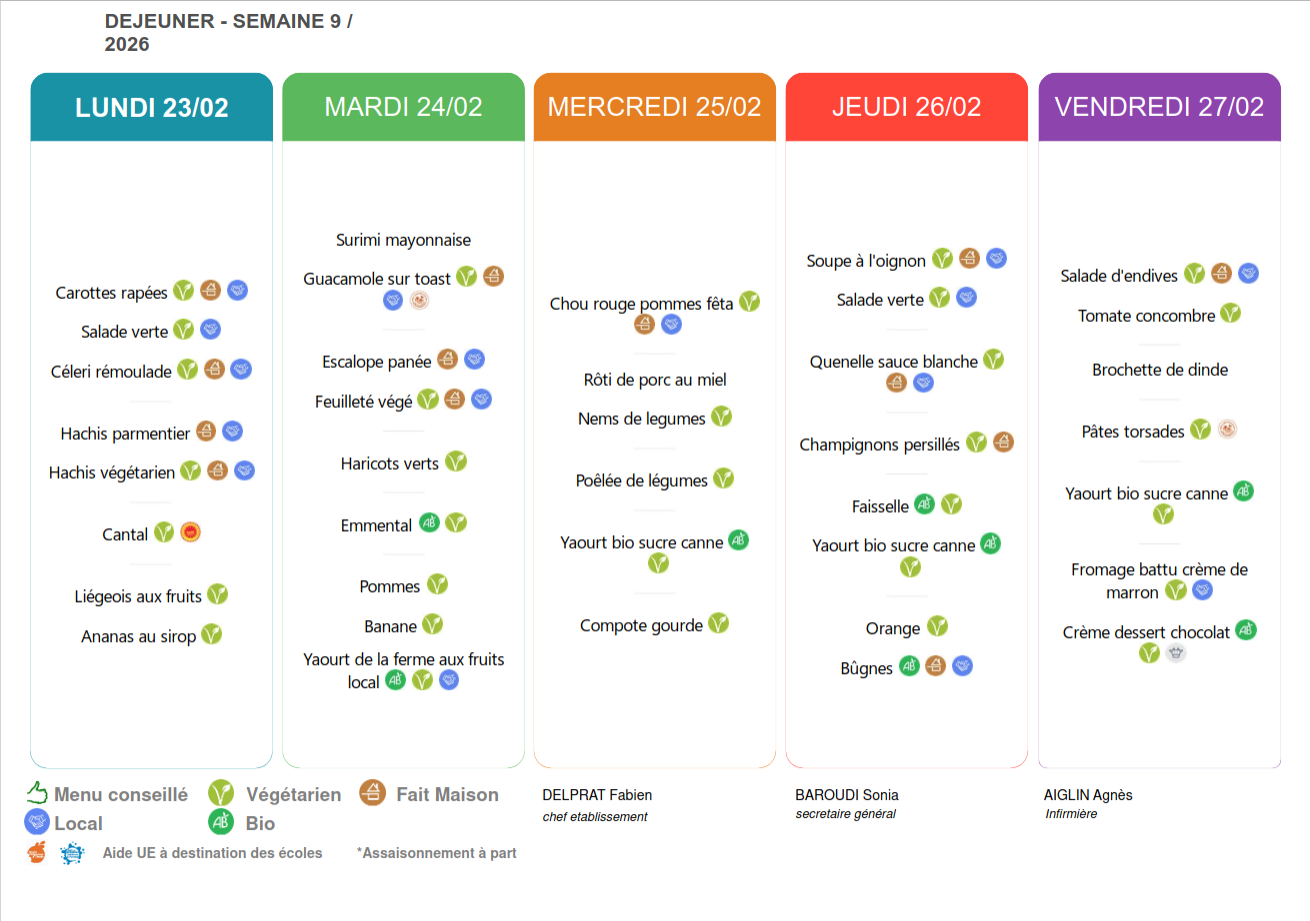1310x921 pixels.
Task: Click the DEJEUNER - SEMAINE 9 / 2026 title
Action: click(x=228, y=33)
